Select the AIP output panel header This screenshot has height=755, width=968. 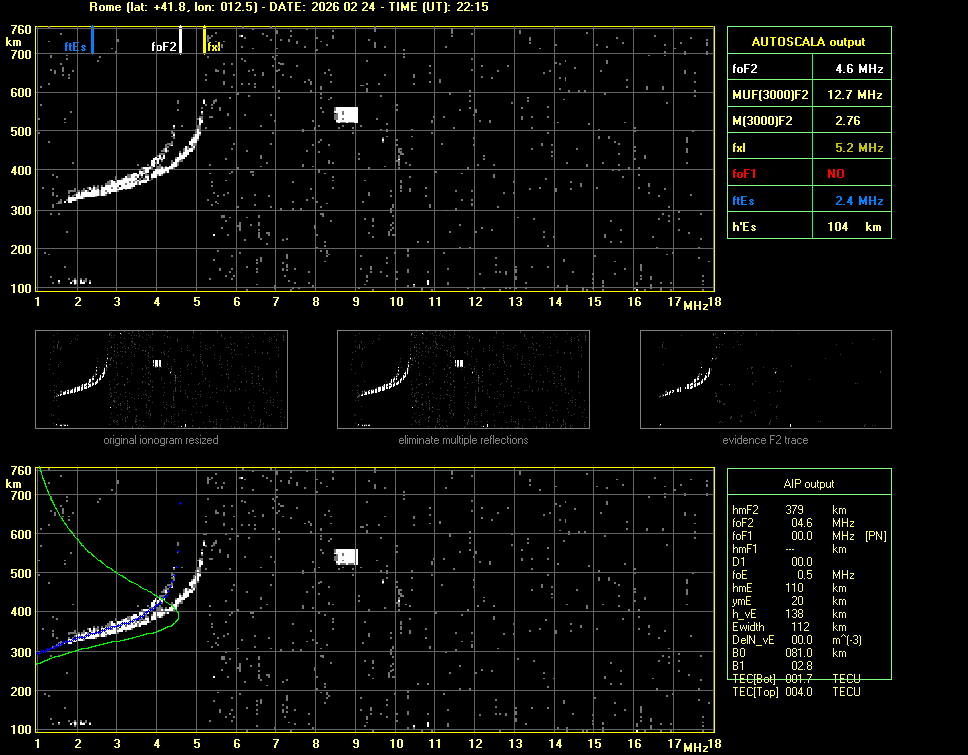pos(808,484)
